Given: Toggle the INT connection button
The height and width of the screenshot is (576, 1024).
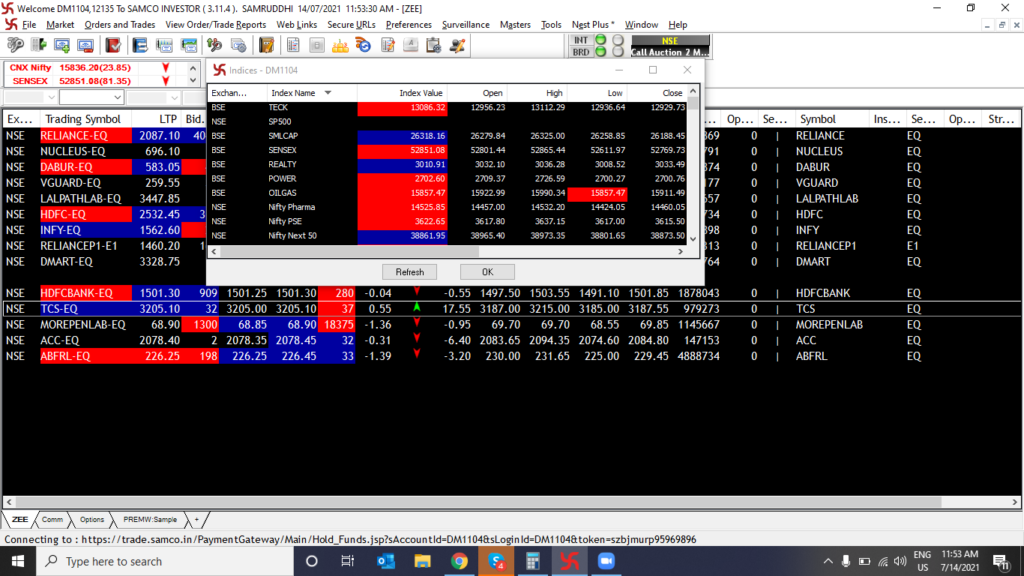Looking at the screenshot, I should tap(581, 40).
